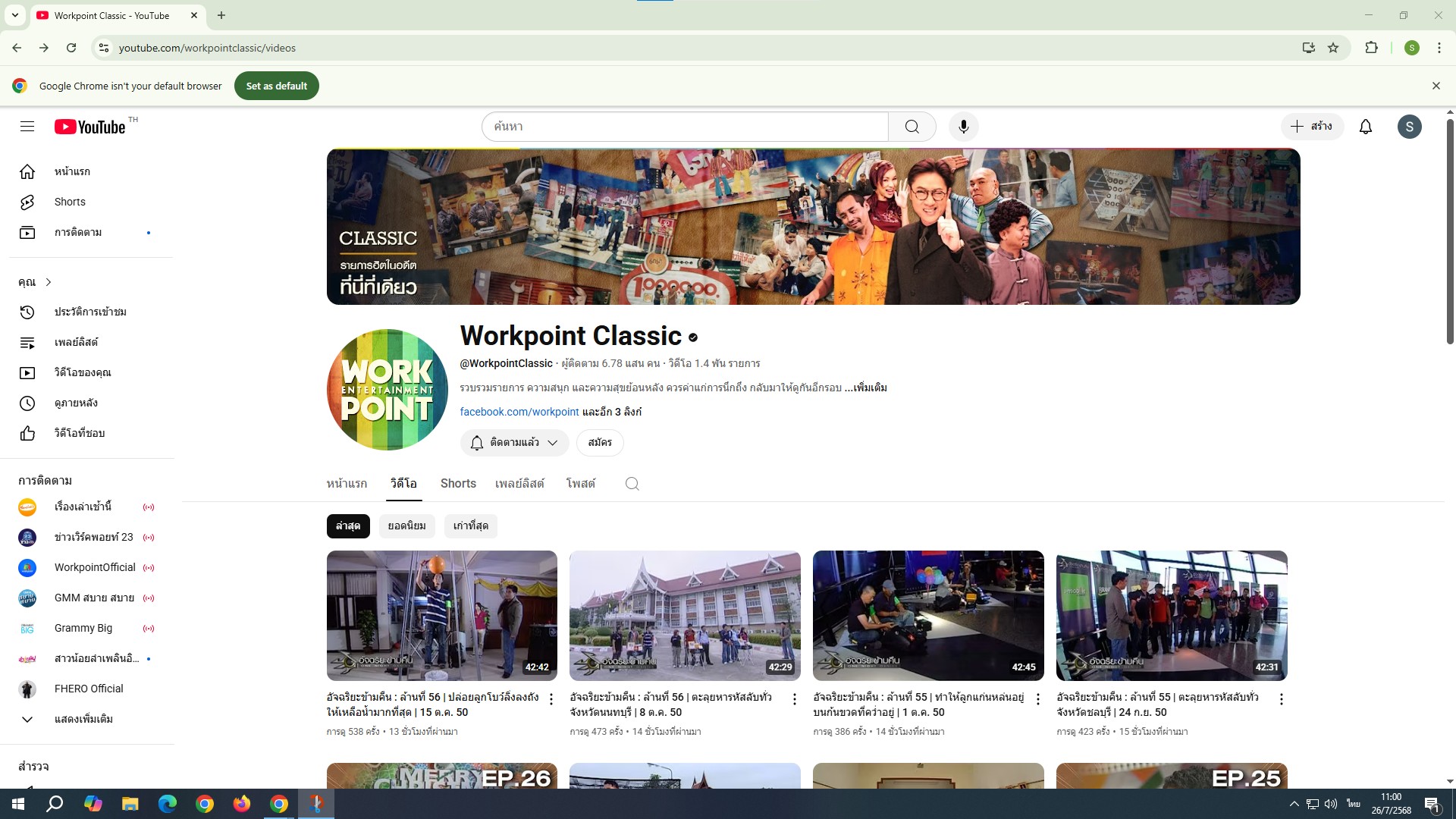1456x819 pixels.
Task: Open เพลย์ลิสต์ in the left sidebar
Action: 91,342
